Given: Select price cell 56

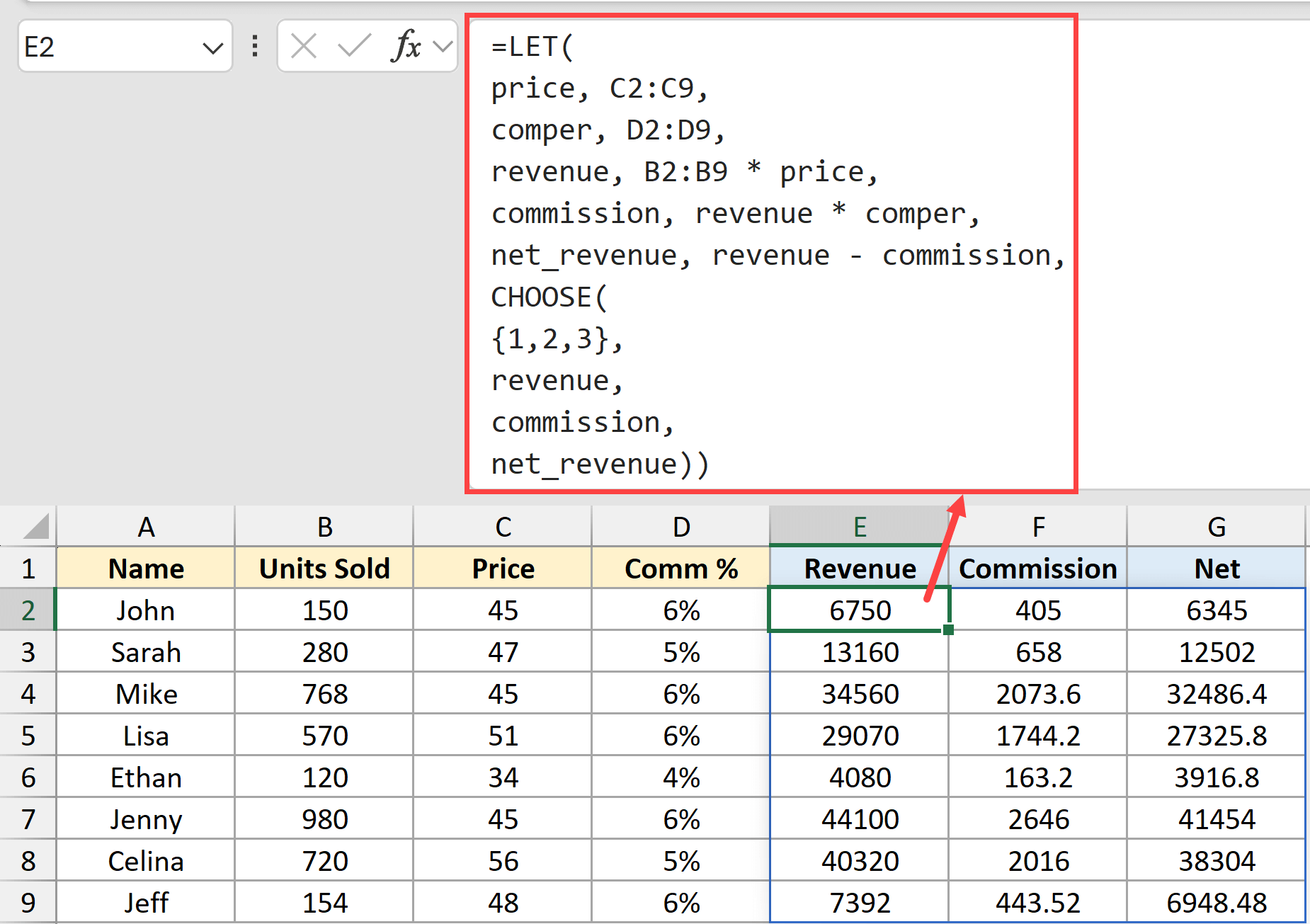Looking at the screenshot, I should pyautogui.click(x=503, y=860).
